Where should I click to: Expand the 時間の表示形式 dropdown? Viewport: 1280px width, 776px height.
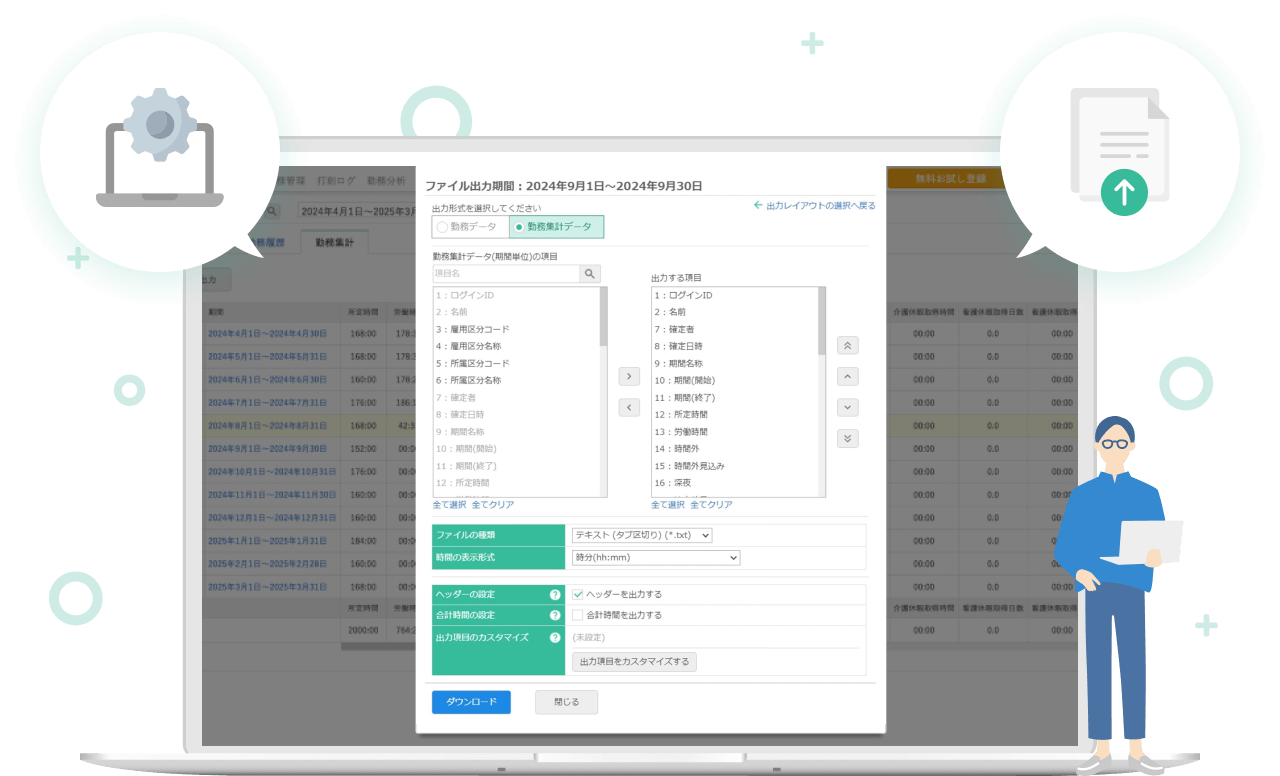click(x=655, y=557)
